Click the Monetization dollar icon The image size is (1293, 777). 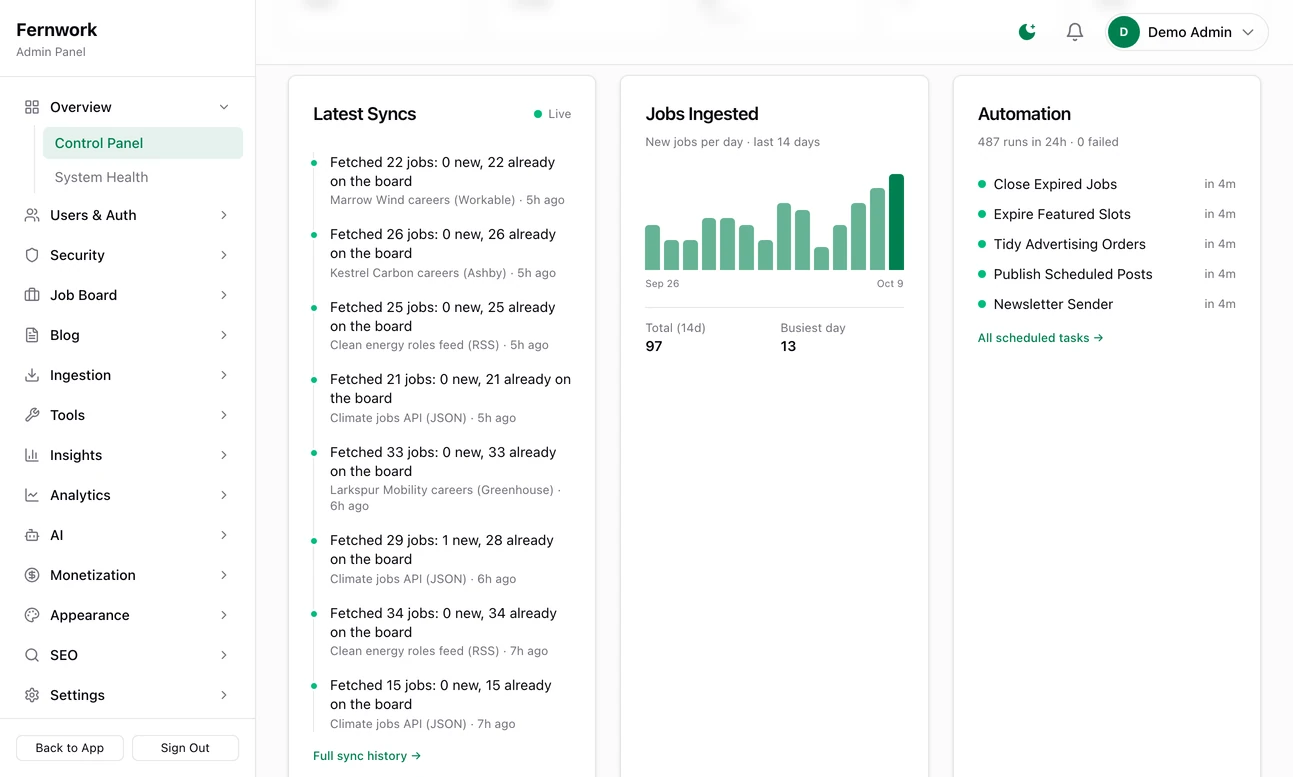coord(32,575)
